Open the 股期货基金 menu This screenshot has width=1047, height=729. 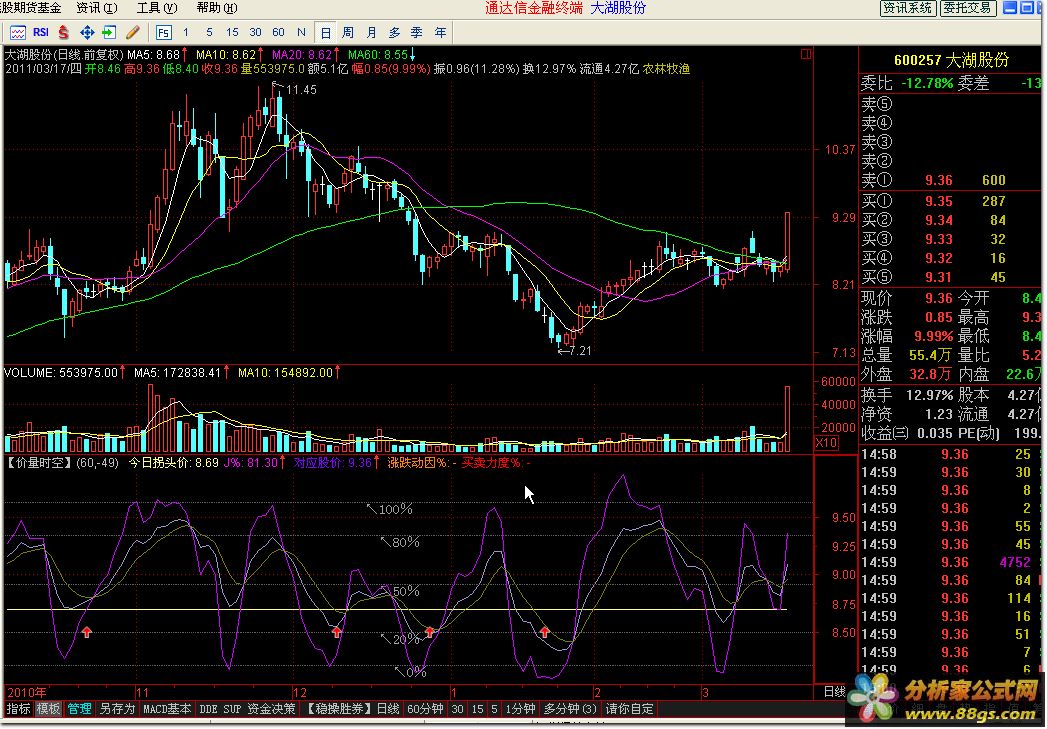pyautogui.click(x=30, y=8)
